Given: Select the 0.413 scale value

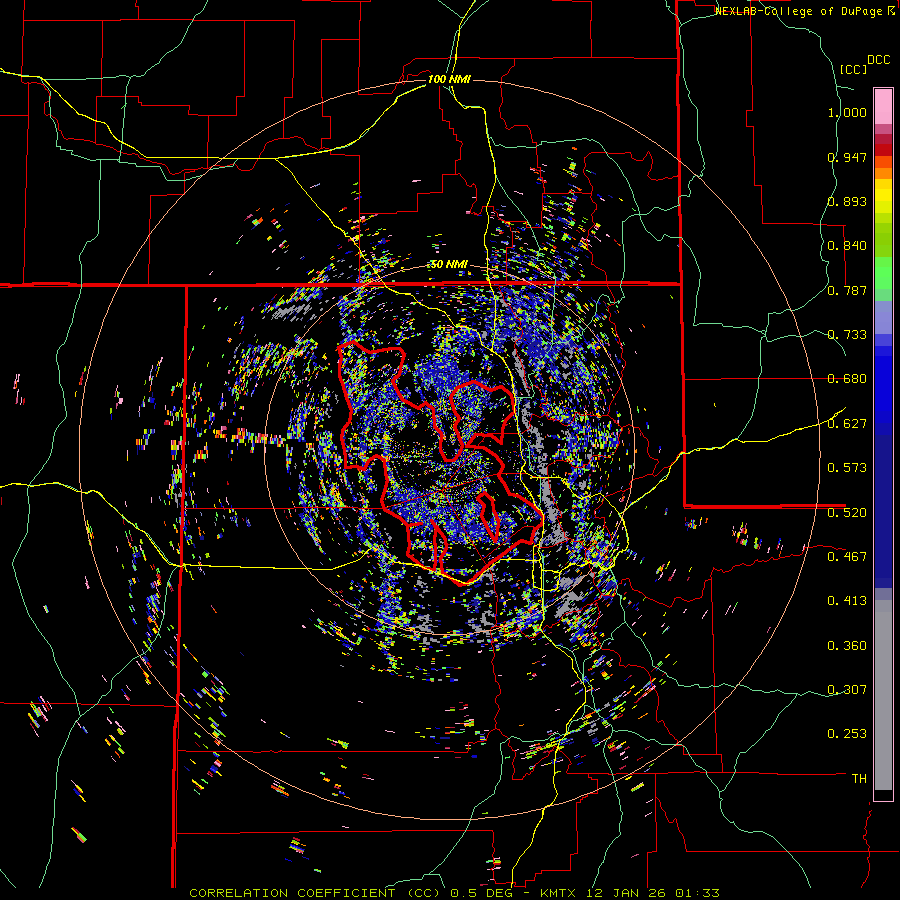Looking at the screenshot, I should pyautogui.click(x=847, y=601).
